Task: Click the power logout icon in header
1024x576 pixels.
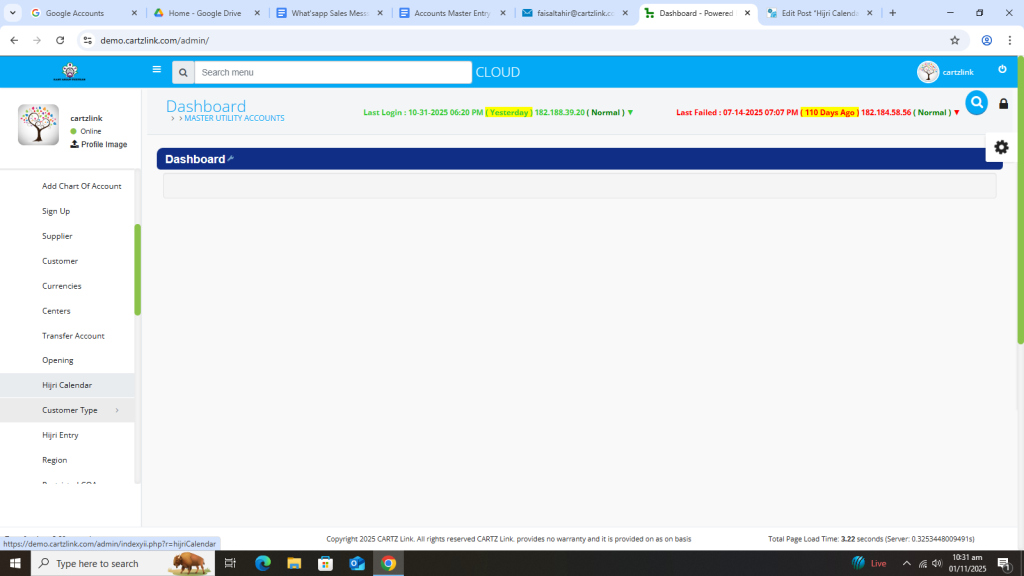Action: (1002, 70)
